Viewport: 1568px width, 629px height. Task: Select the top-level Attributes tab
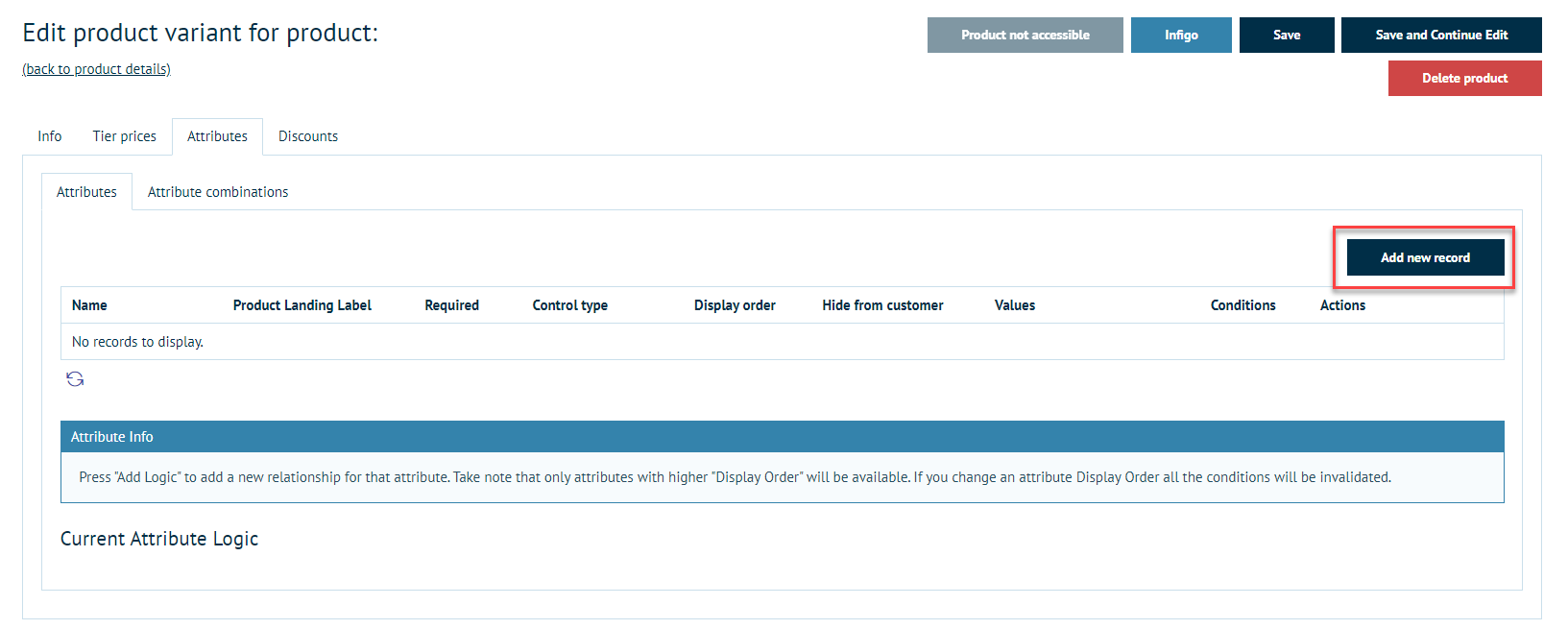[x=217, y=136]
